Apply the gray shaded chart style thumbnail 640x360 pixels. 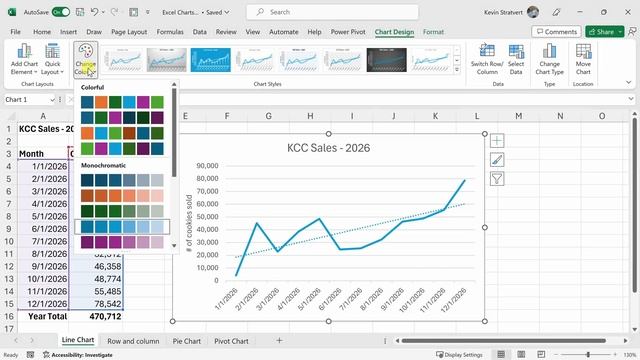coord(167,60)
